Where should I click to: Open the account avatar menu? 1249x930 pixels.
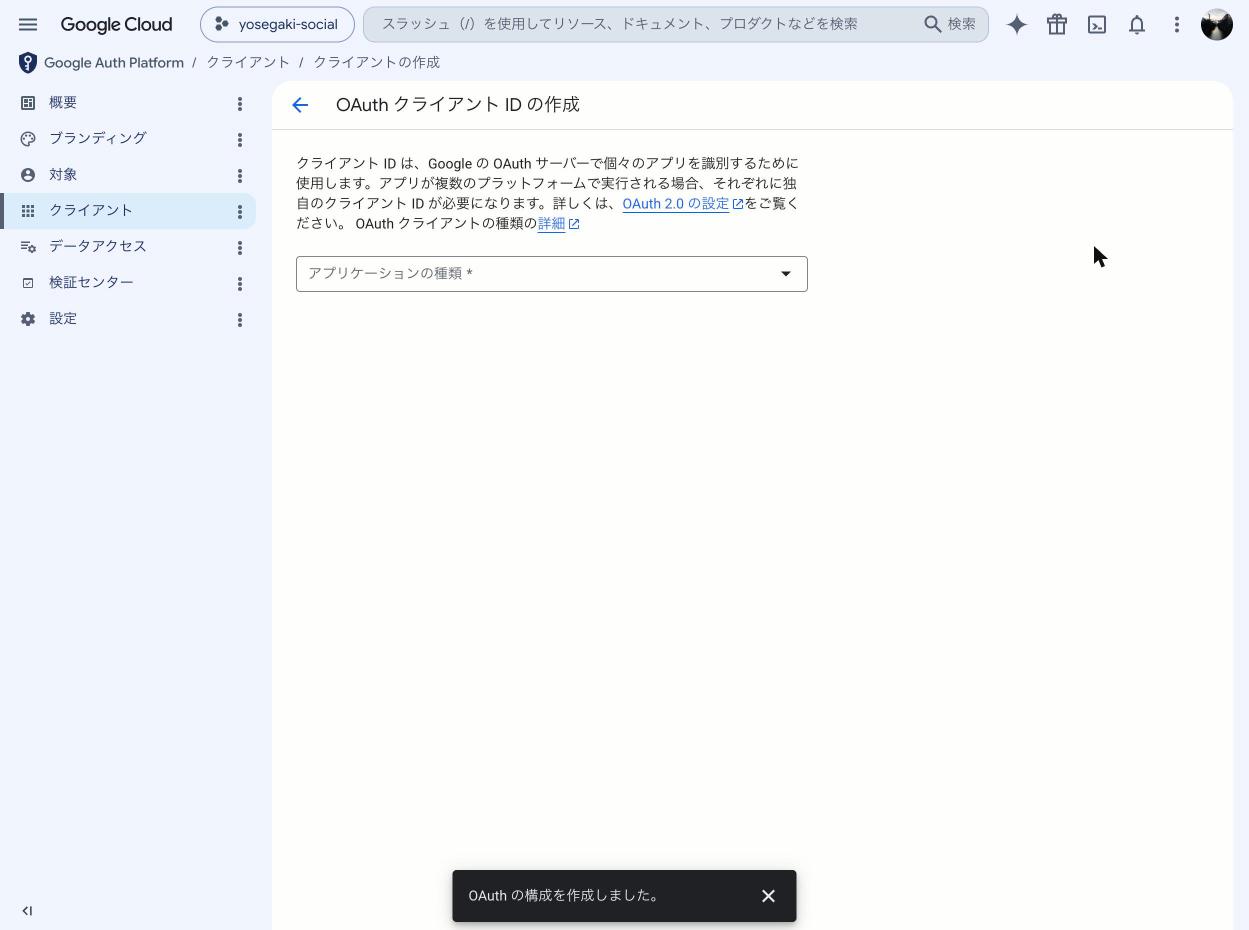[1217, 24]
